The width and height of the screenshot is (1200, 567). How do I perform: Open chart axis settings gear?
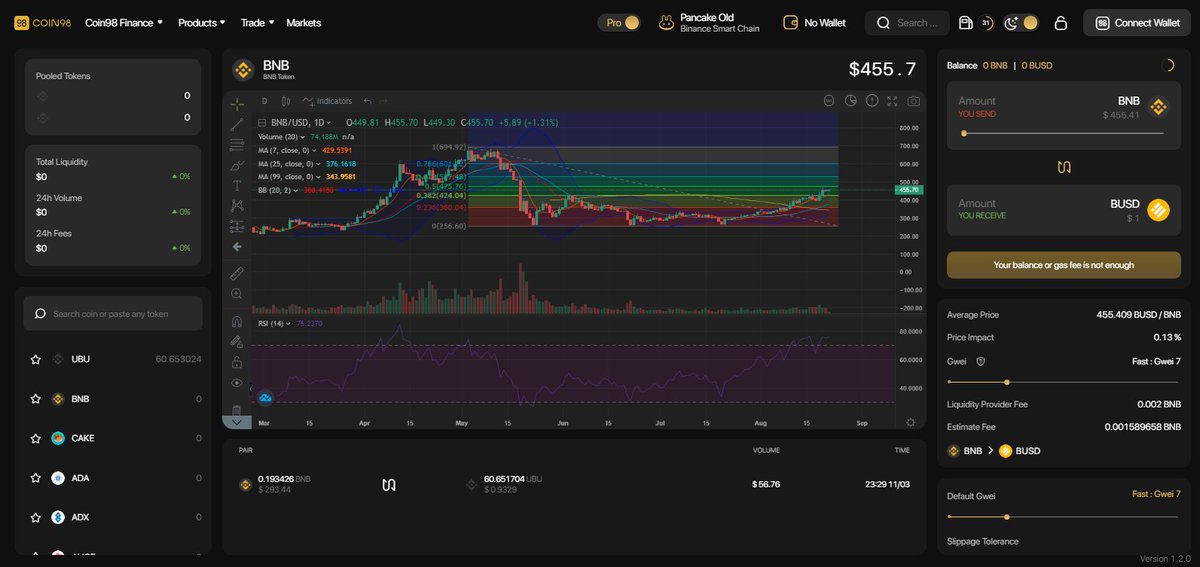[x=911, y=423]
